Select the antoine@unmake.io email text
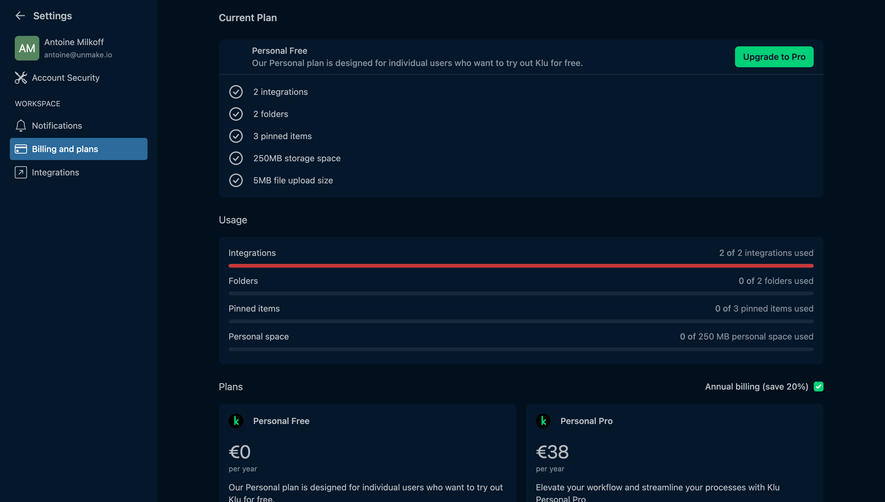 coord(78,55)
